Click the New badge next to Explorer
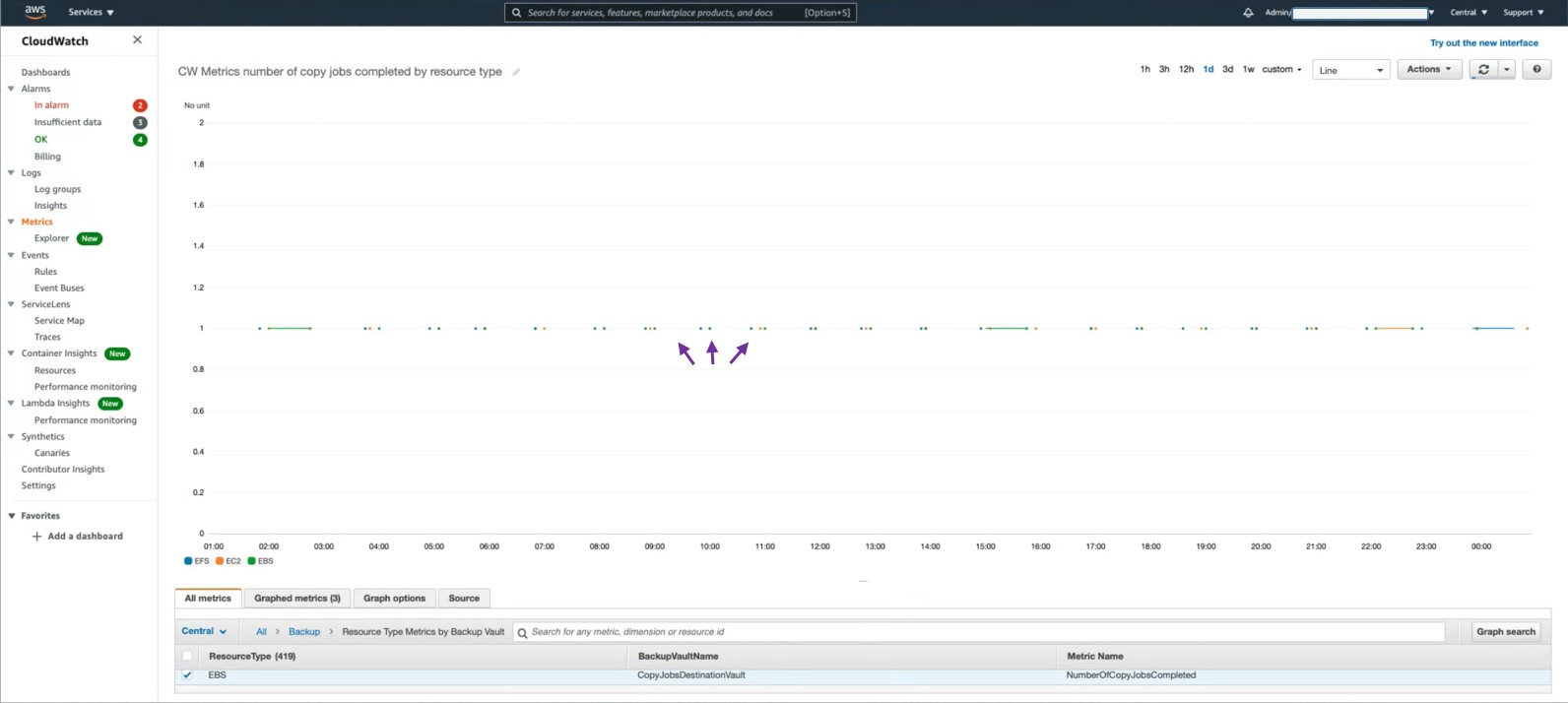Image resolution: width=1568 pixels, height=703 pixels. point(90,238)
